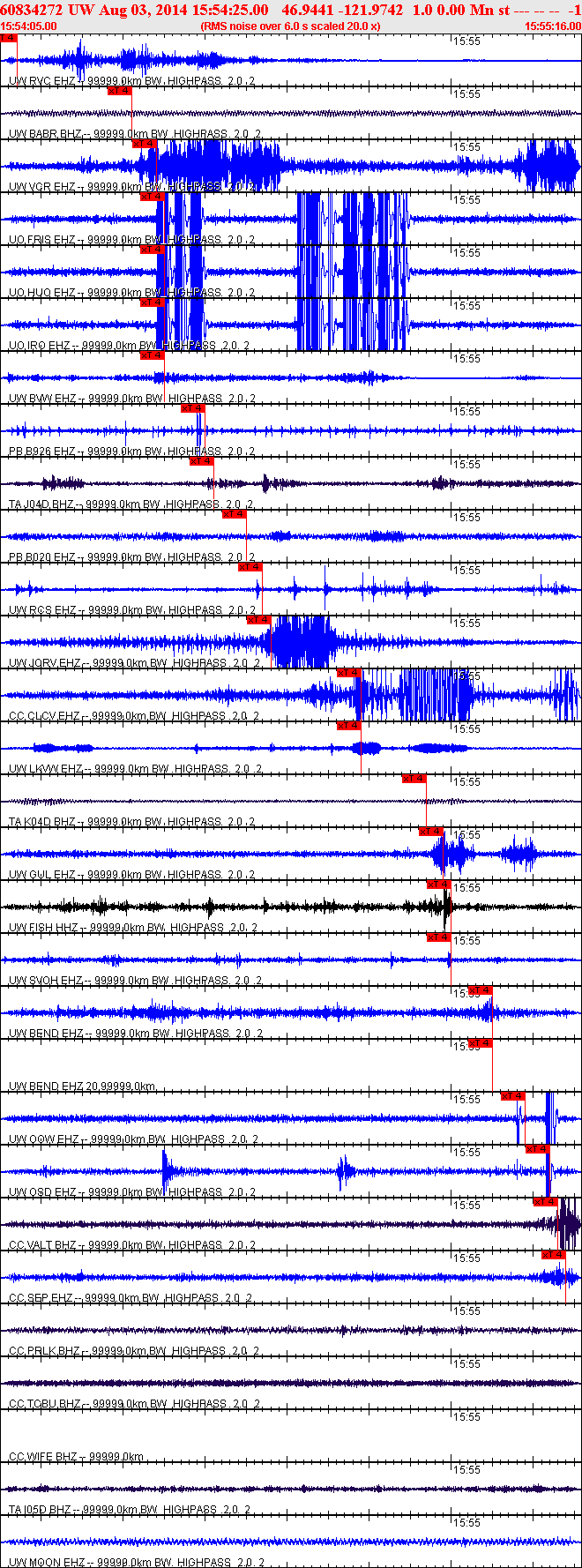
Task: Click the UW LKVW EHZ station label
Action: coord(46,769)
